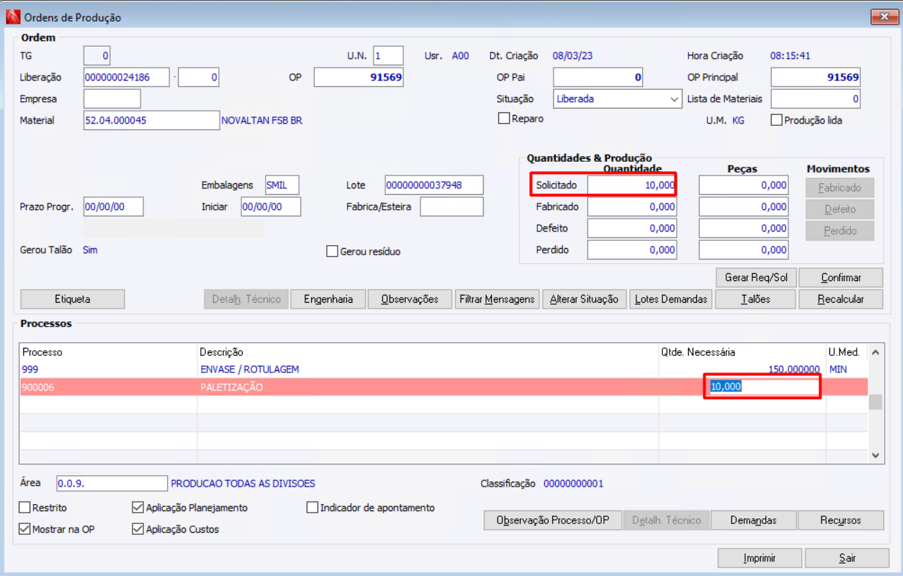Click the Confirmar button
Image resolution: width=903 pixels, height=576 pixels.
841,278
